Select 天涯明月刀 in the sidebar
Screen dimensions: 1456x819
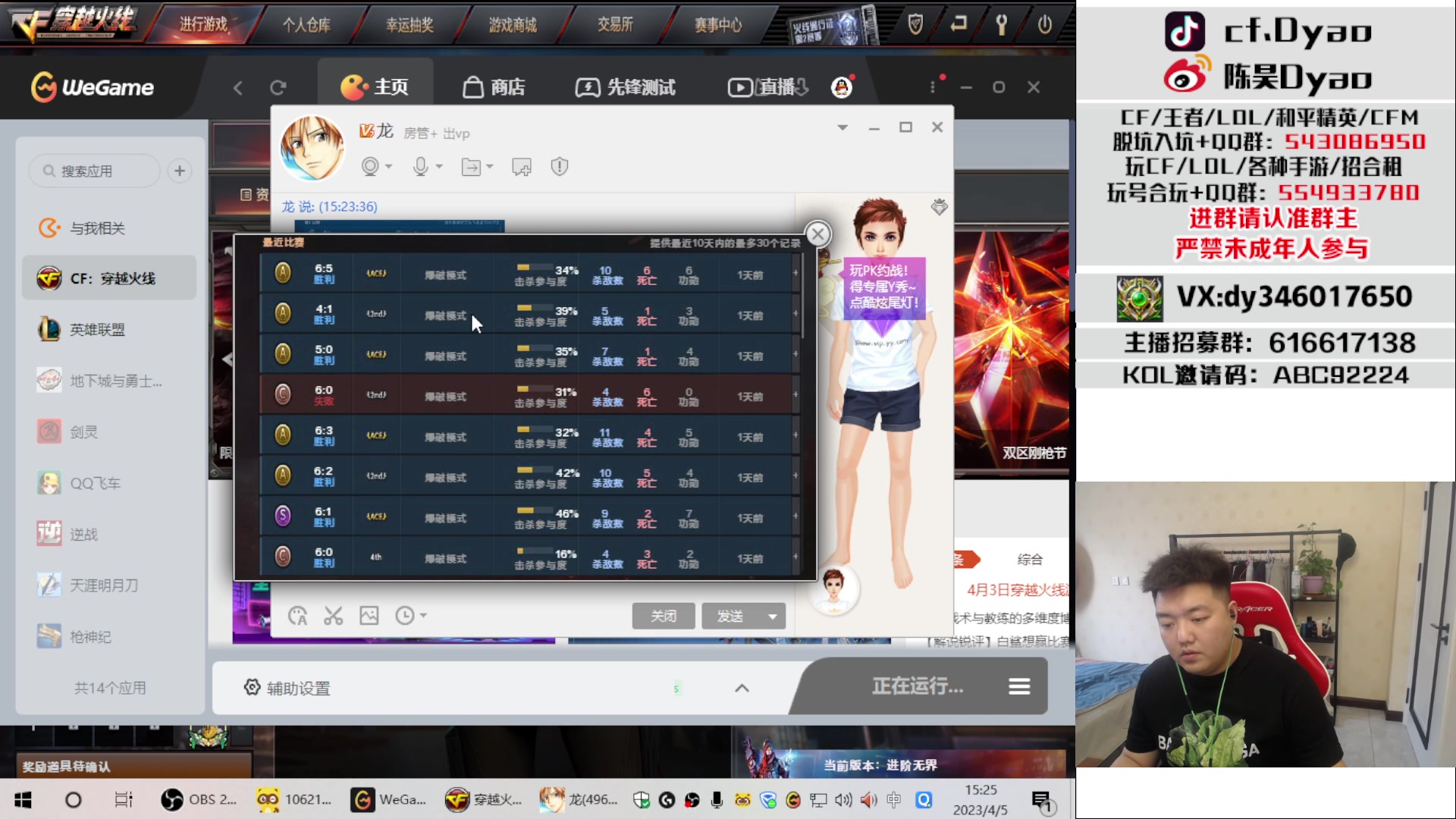[x=109, y=585]
